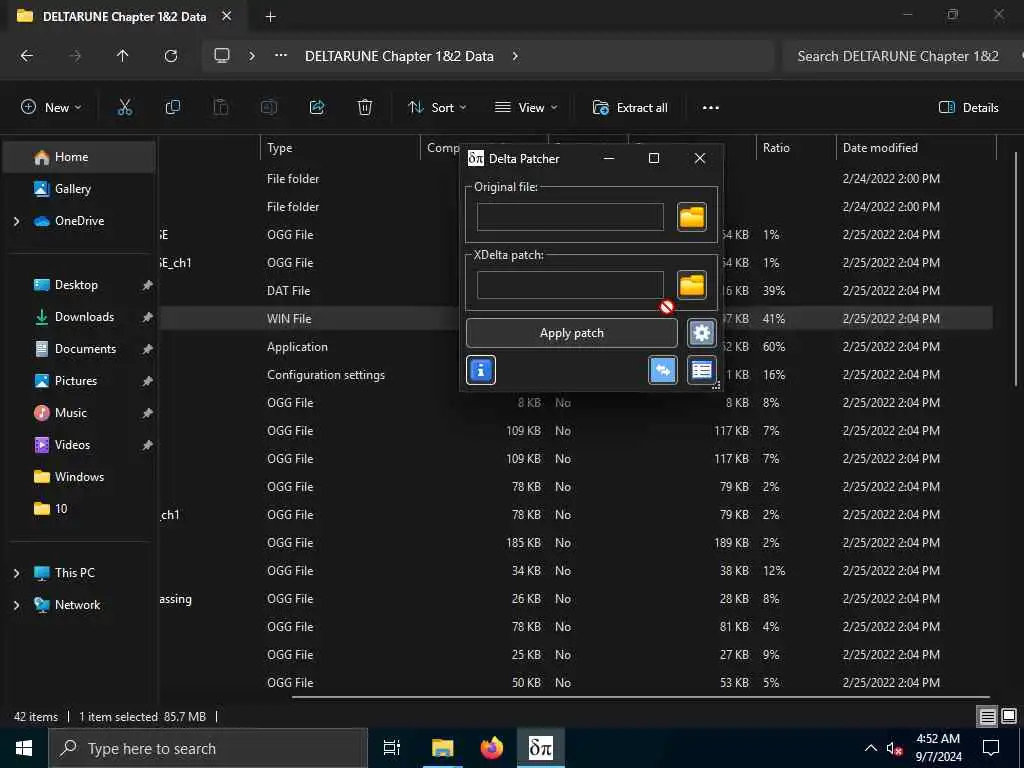The image size is (1024, 768).
Task: Expand OneDrive tree node
Action: (x=16, y=221)
